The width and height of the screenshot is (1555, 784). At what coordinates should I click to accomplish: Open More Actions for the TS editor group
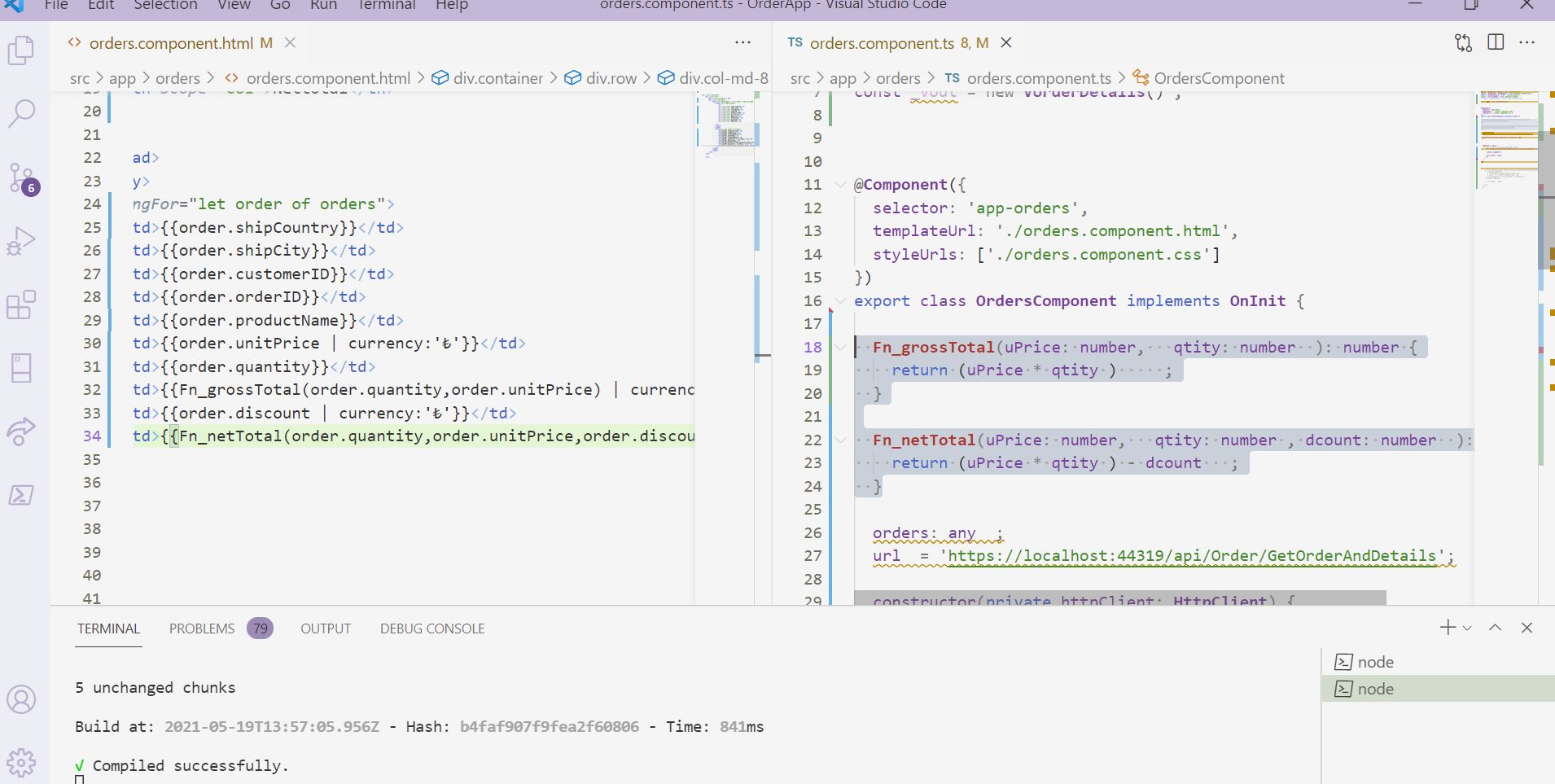click(1527, 42)
